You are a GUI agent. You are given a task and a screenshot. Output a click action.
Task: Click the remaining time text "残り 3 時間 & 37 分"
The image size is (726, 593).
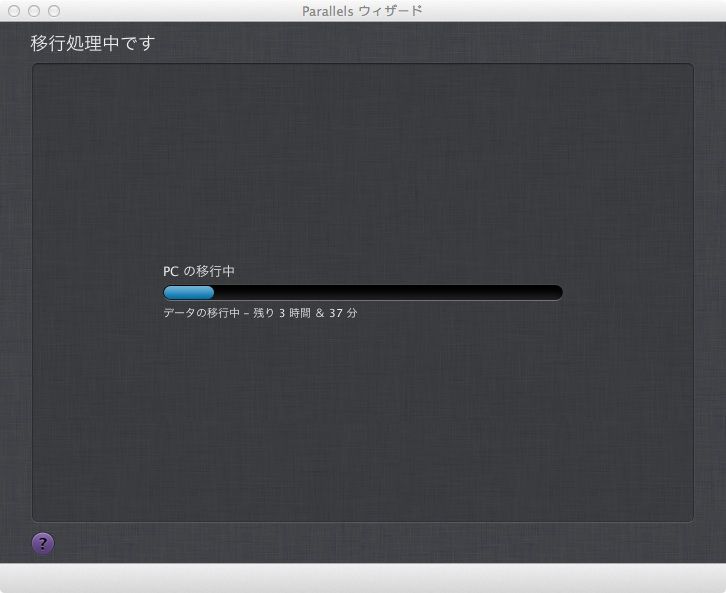coord(305,313)
